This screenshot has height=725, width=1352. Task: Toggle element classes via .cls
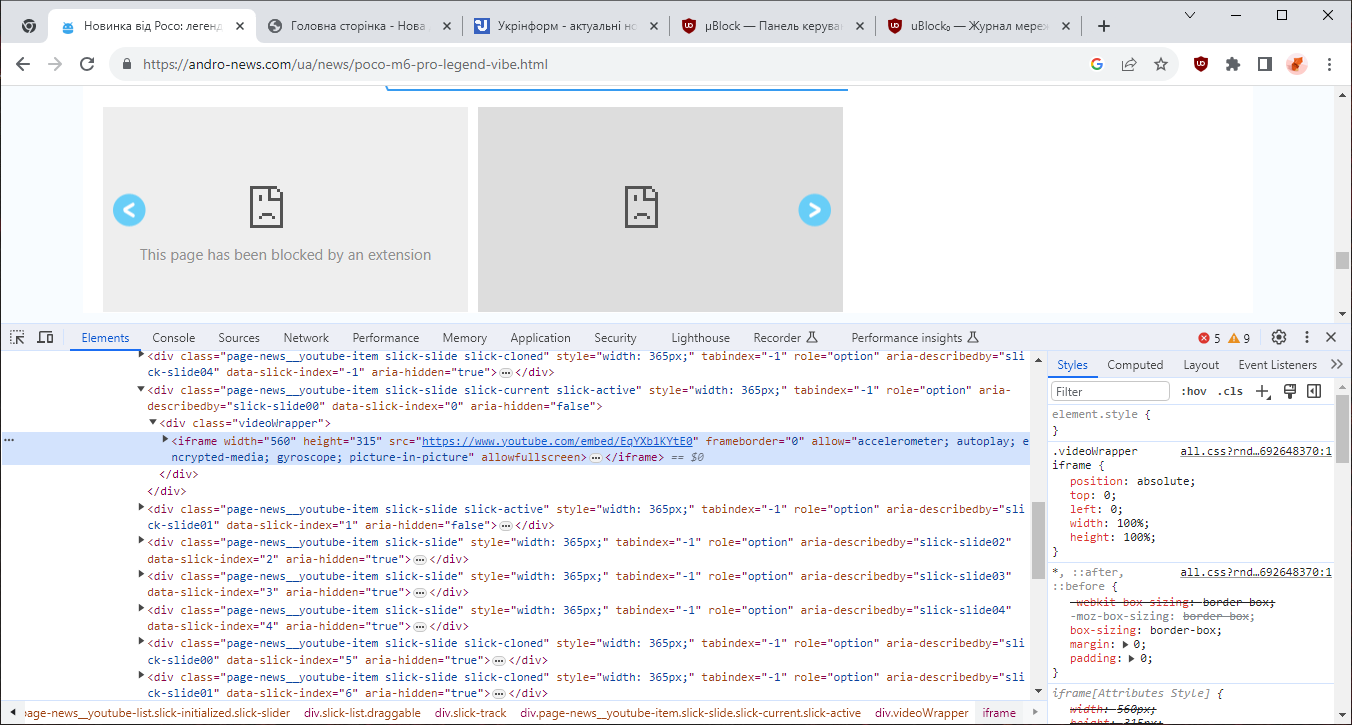point(1231,391)
